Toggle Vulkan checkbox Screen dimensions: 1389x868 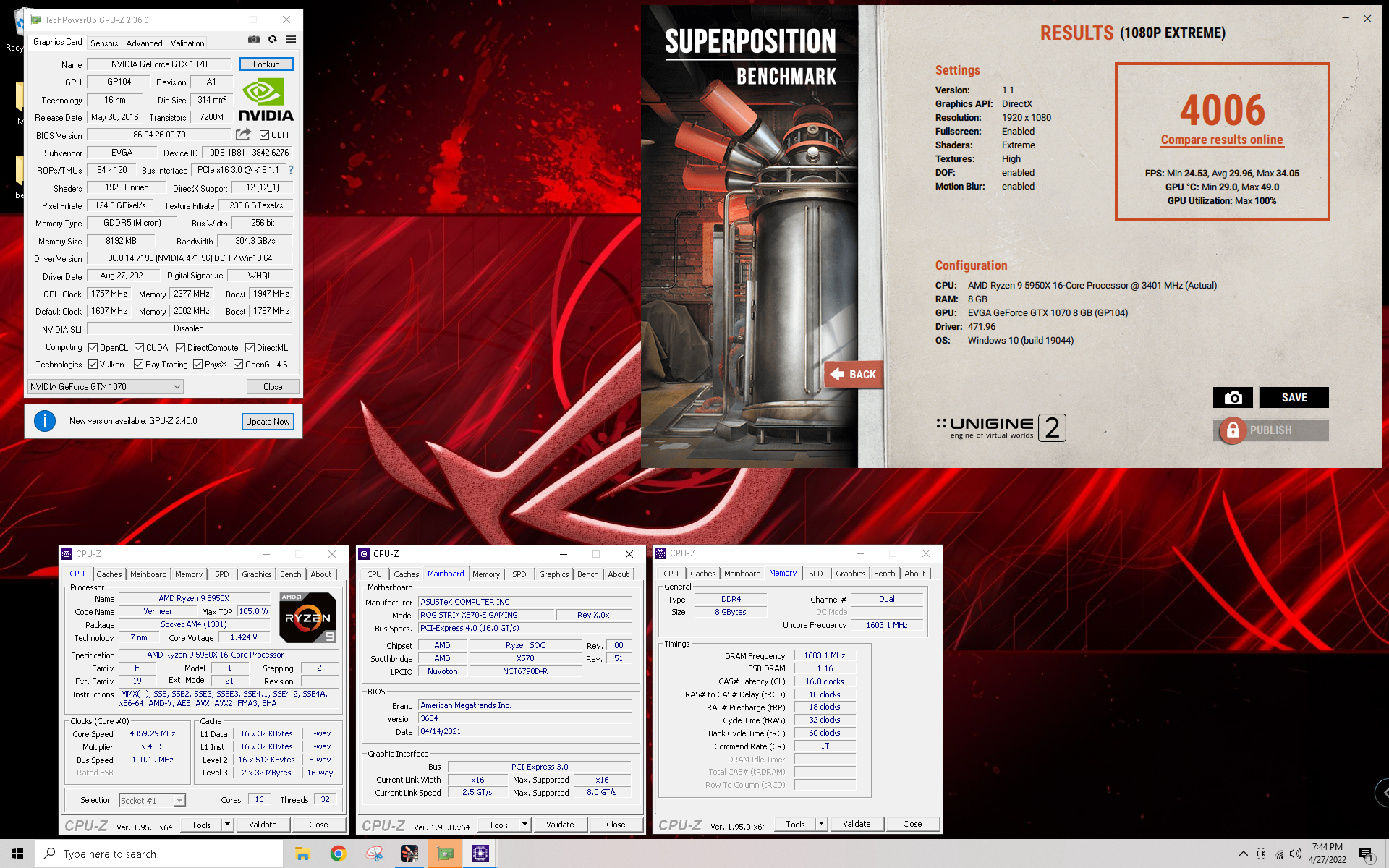coord(93,365)
